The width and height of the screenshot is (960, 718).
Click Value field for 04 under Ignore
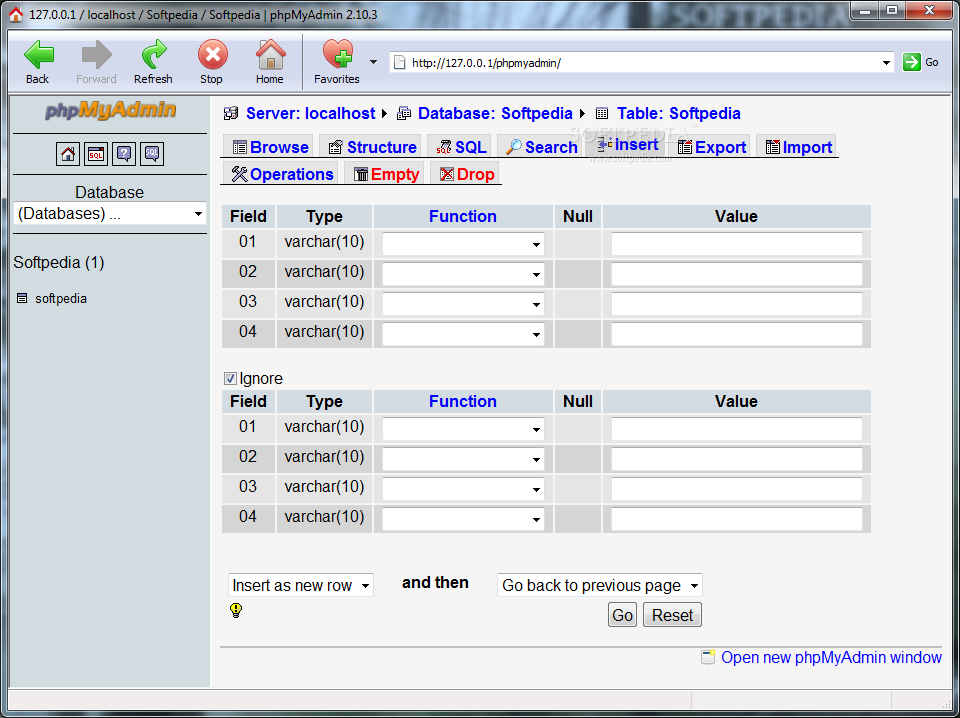click(737, 519)
